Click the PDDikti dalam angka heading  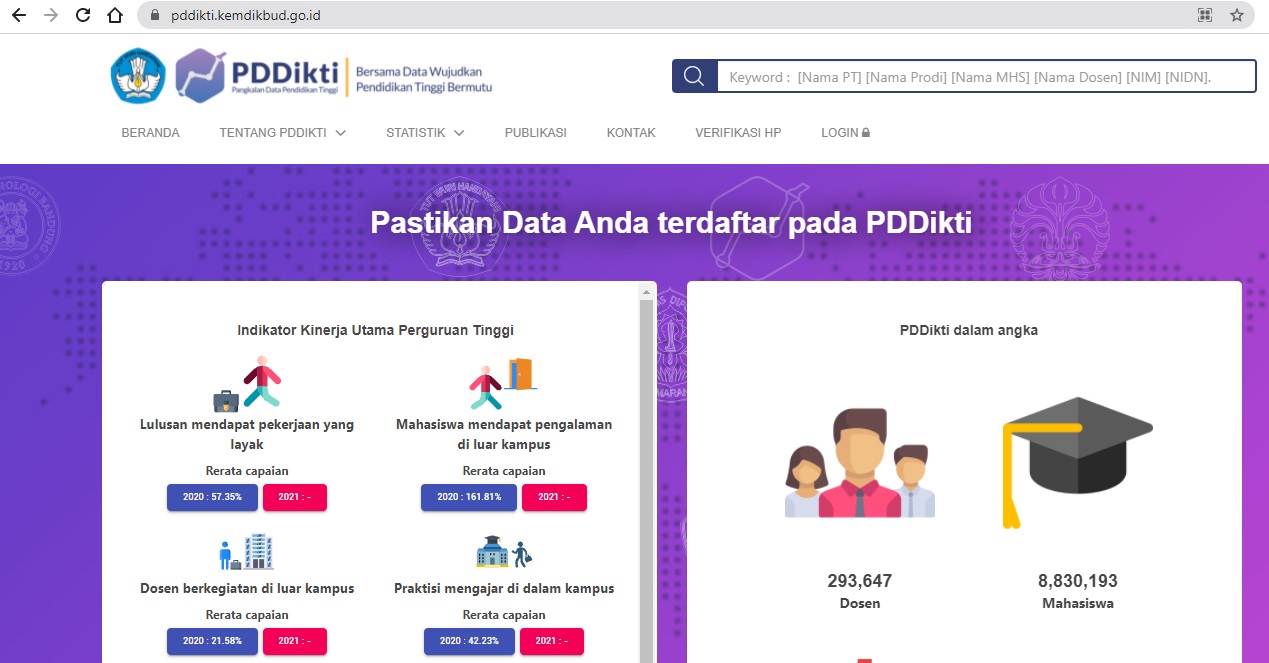point(969,330)
